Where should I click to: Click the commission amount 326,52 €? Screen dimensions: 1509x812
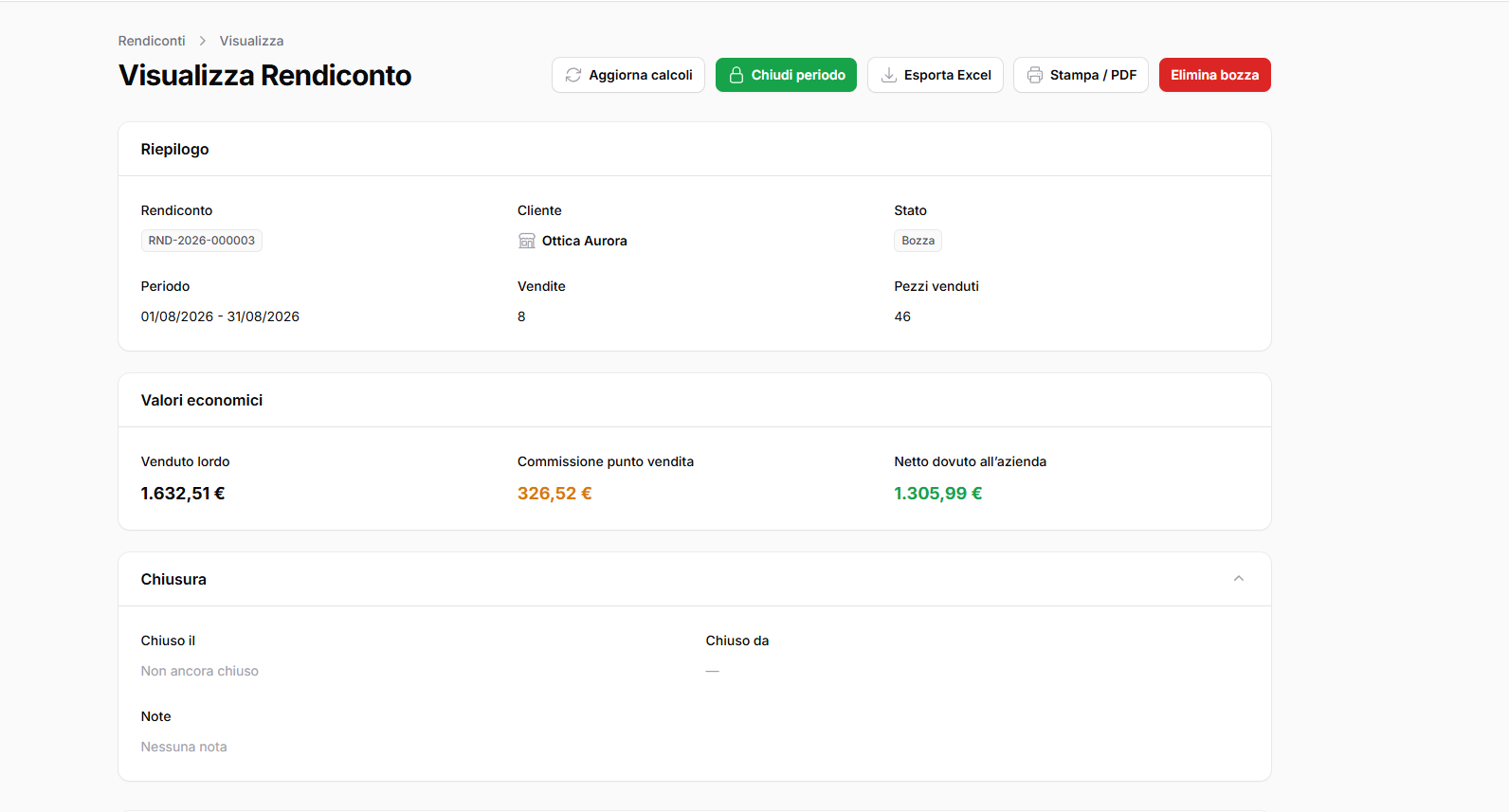[555, 494]
